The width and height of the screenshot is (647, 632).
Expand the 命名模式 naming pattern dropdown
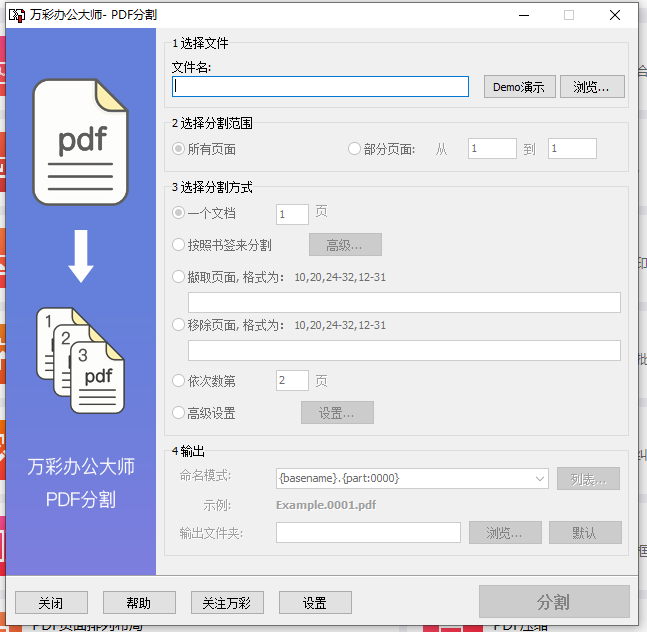[x=540, y=478]
